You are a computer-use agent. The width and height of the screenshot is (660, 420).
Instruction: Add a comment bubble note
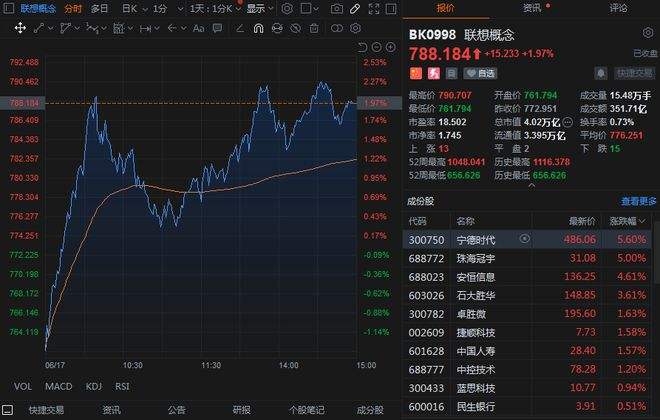pyautogui.click(x=217, y=28)
